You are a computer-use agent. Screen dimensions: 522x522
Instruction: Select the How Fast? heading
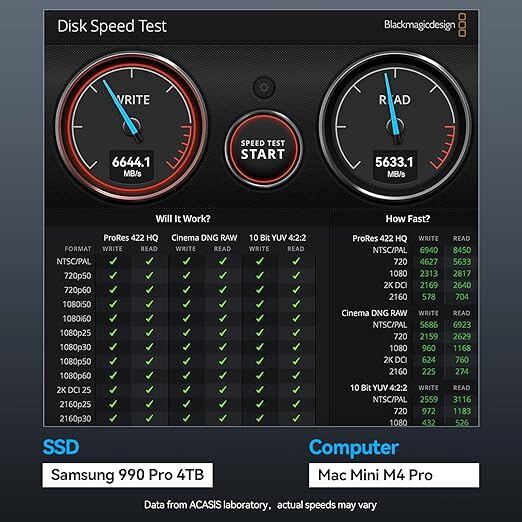[407, 219]
